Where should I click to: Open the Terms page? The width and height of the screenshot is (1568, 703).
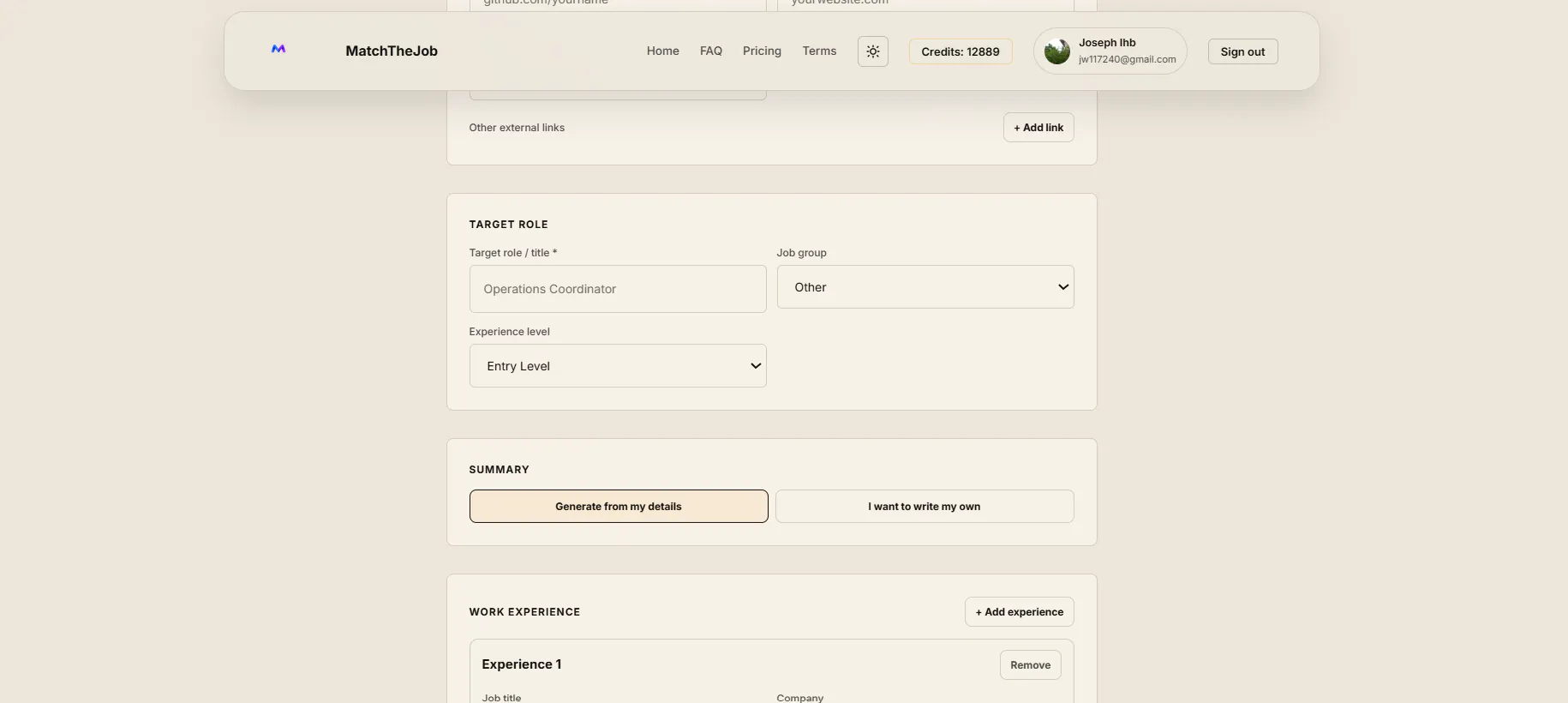click(x=819, y=51)
